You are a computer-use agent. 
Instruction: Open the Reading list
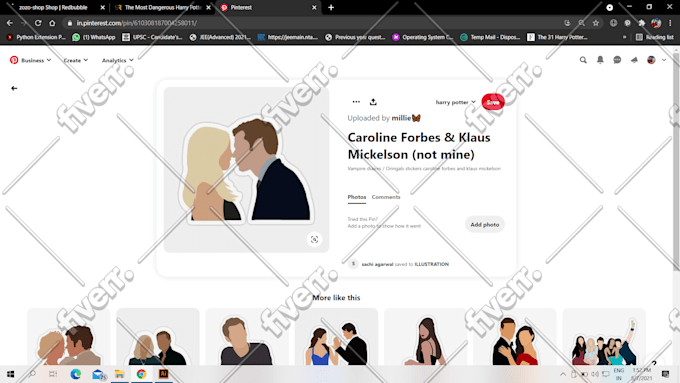(x=655, y=37)
